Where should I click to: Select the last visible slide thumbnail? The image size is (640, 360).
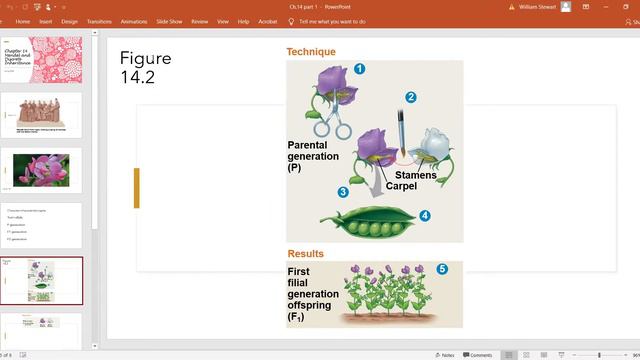(x=41, y=331)
